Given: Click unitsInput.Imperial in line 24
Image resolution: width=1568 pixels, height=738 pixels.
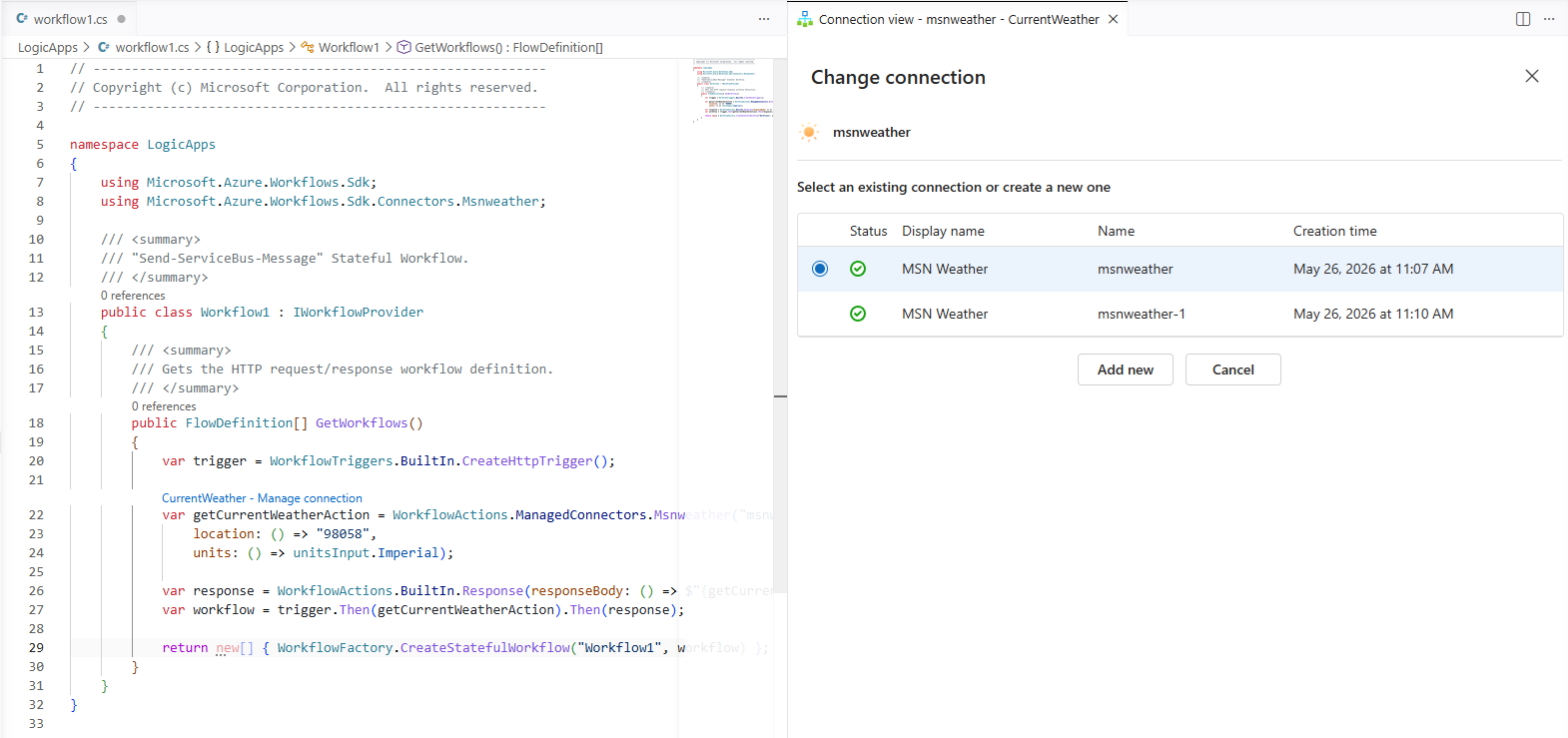Looking at the screenshot, I should [x=366, y=552].
